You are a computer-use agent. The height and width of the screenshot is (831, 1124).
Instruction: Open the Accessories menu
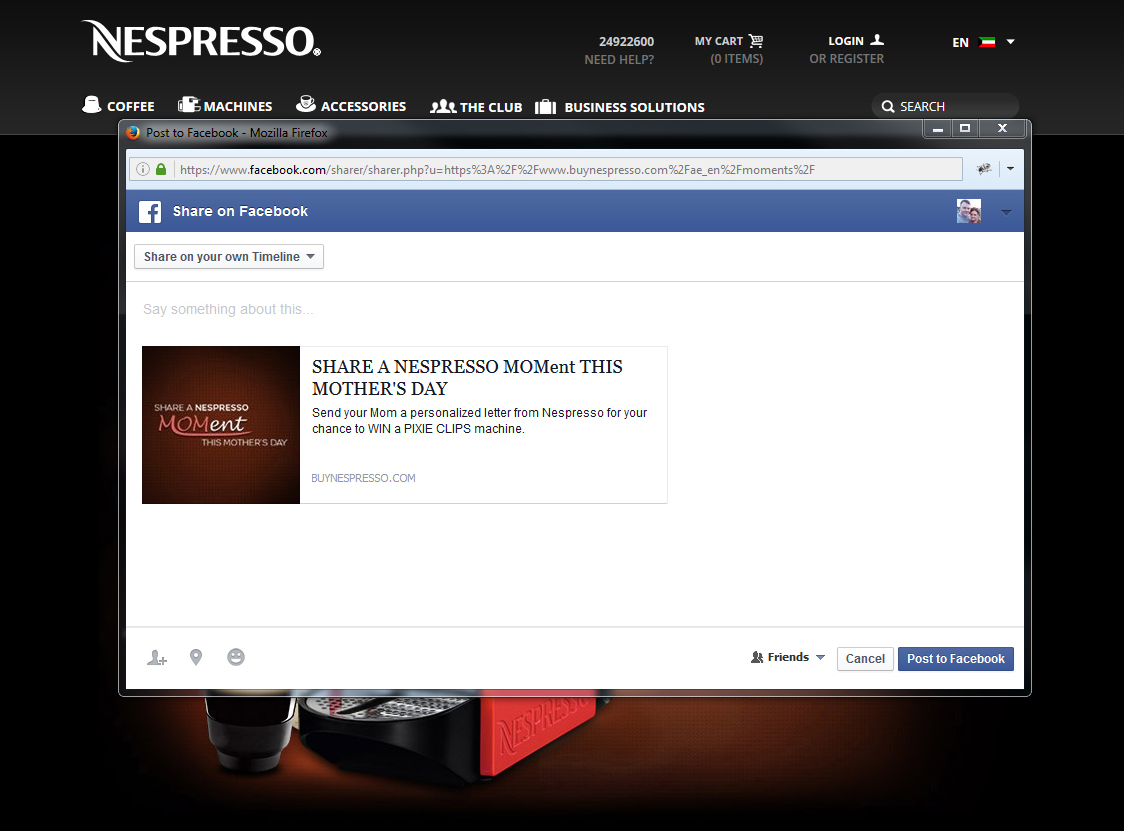click(351, 105)
